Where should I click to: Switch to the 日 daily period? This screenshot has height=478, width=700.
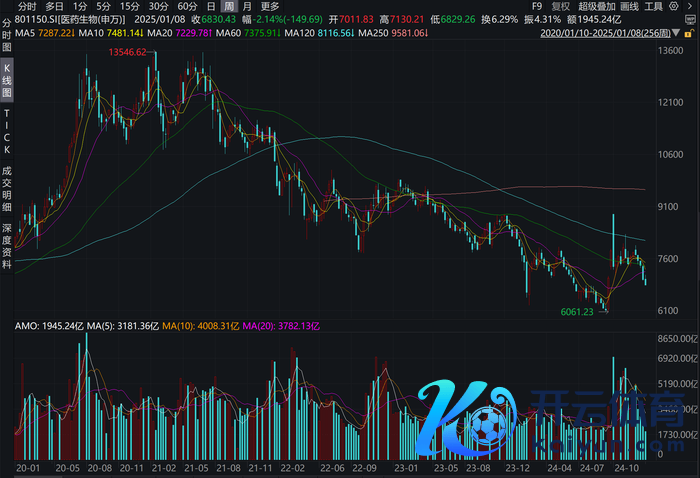click(211, 6)
